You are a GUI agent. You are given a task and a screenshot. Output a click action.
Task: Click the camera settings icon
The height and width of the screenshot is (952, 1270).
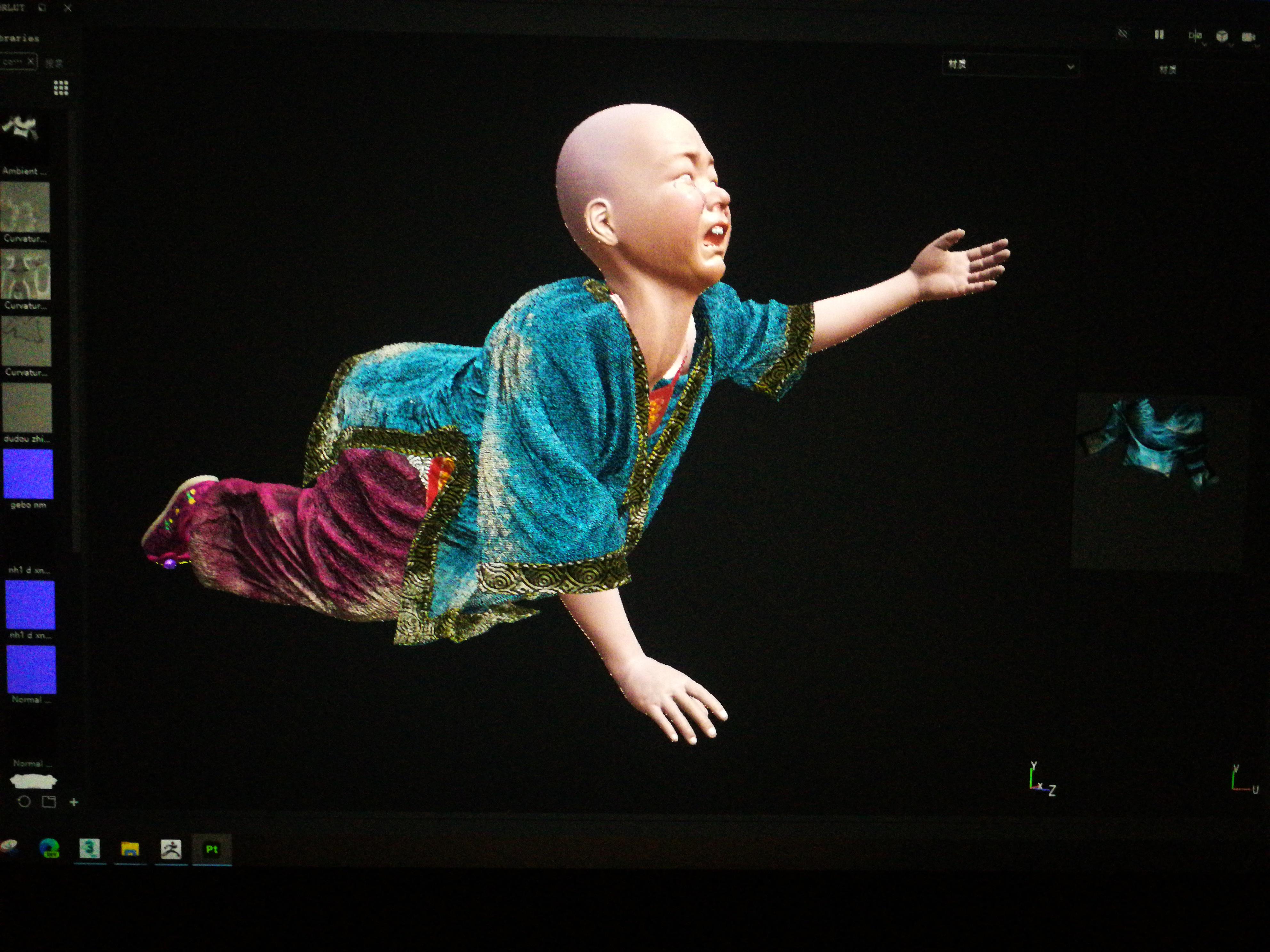click(1248, 37)
